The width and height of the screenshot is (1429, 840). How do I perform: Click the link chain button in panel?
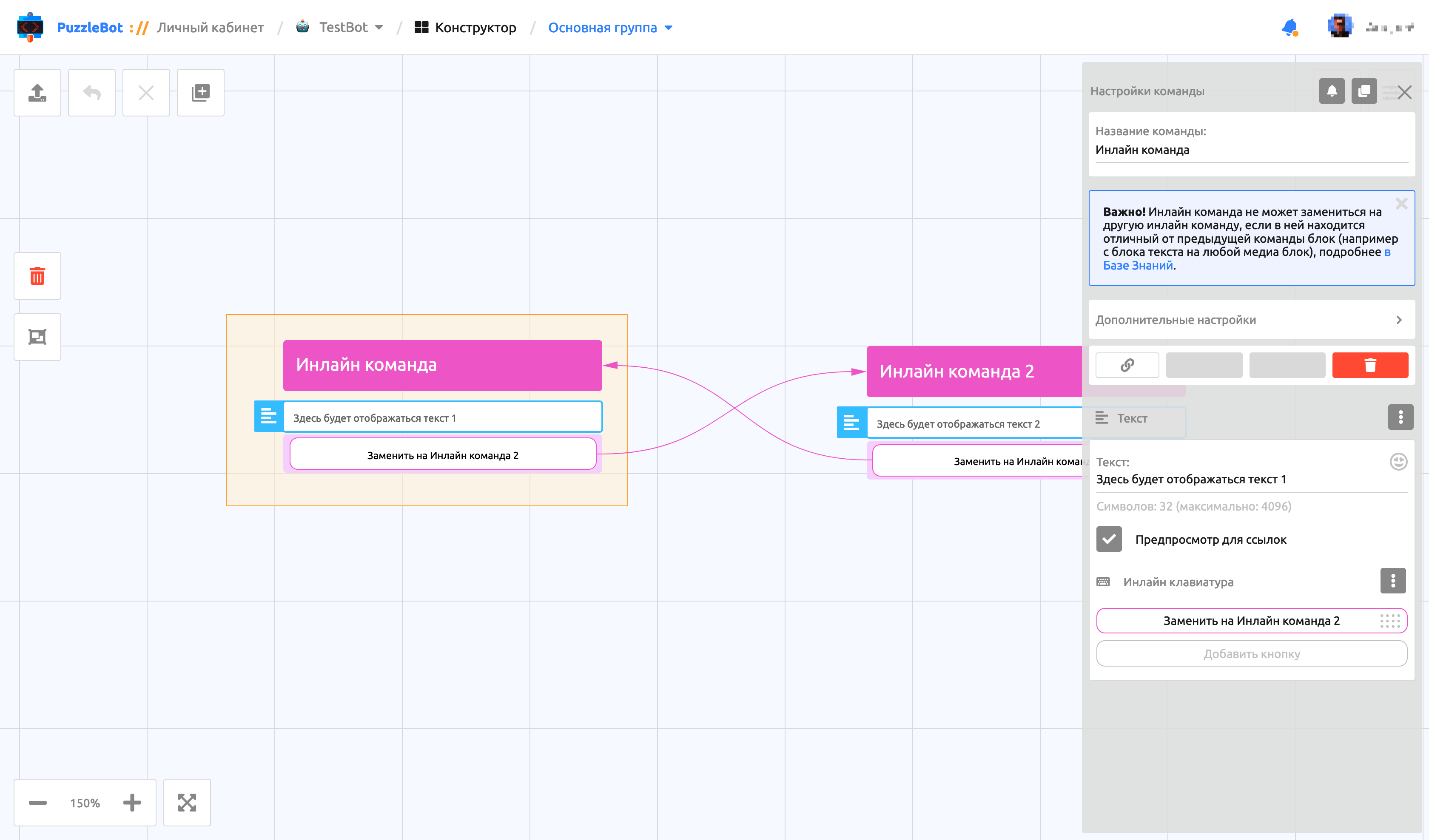[1127, 365]
